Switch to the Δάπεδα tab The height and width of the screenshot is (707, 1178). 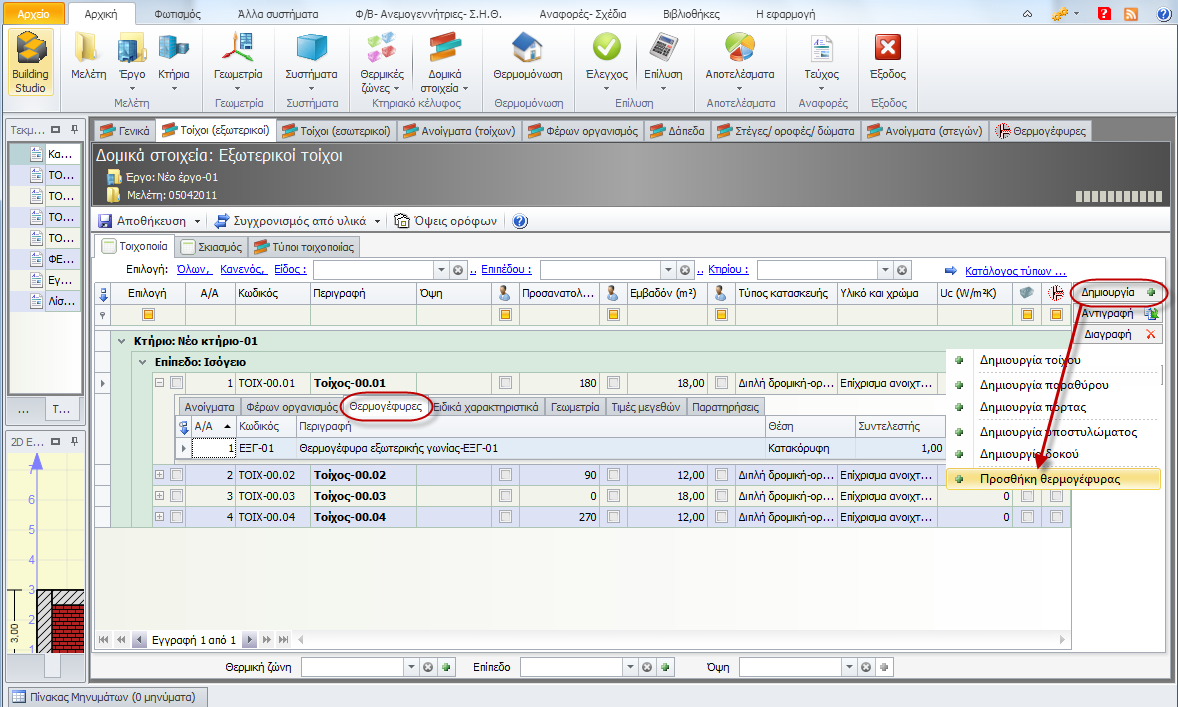tap(676, 131)
